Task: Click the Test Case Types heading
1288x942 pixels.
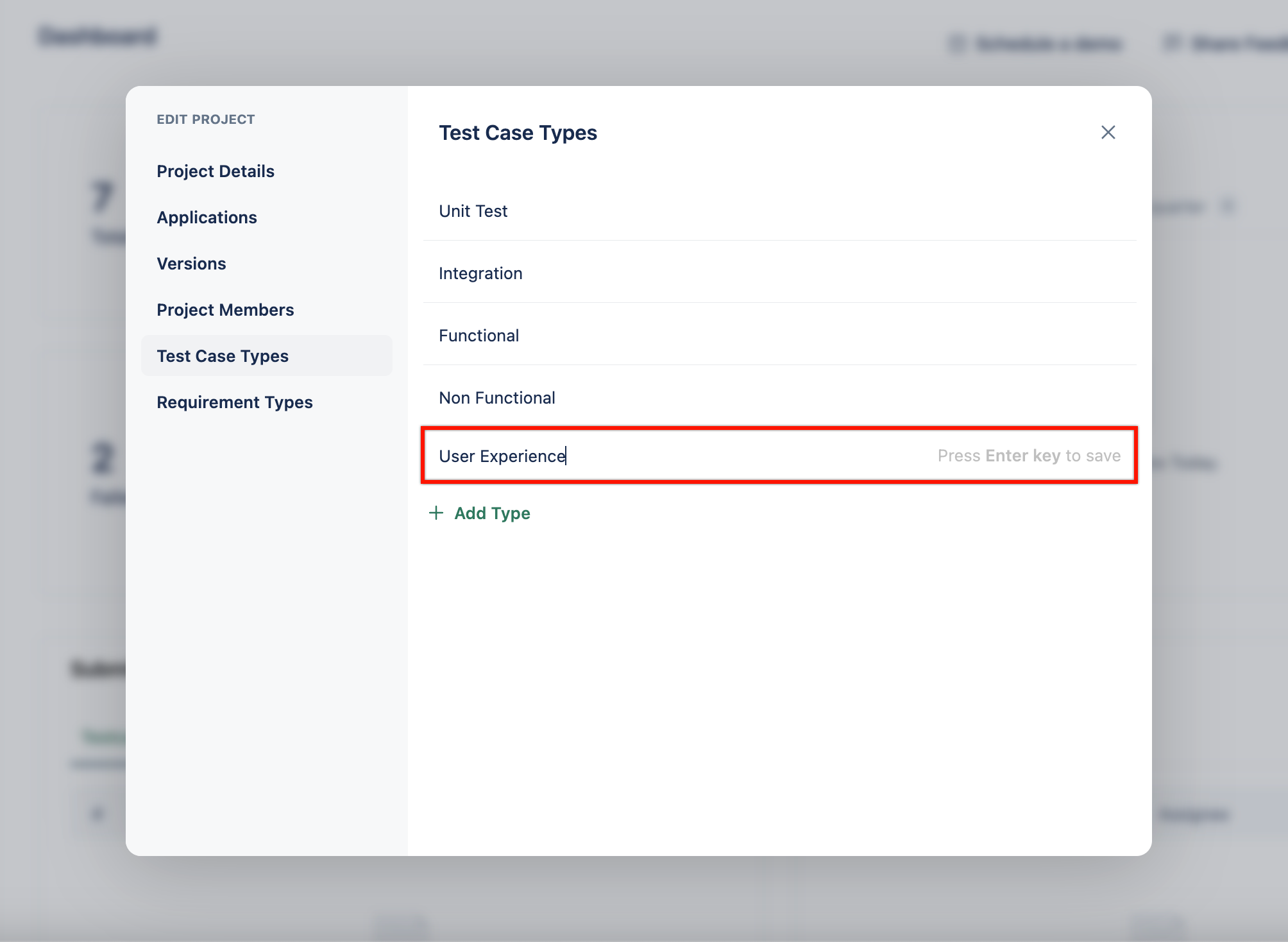Action: click(518, 133)
